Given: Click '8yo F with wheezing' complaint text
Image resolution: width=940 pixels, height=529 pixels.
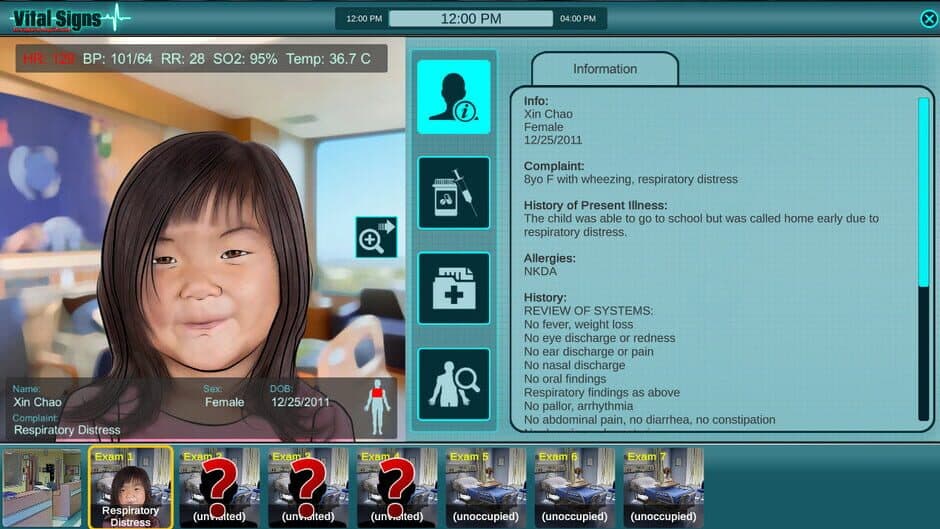Looking at the screenshot, I should [631, 179].
